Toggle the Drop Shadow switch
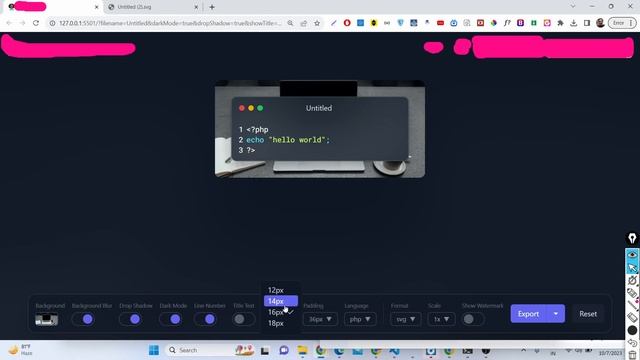The height and width of the screenshot is (360, 640). pyautogui.click(x=130, y=319)
